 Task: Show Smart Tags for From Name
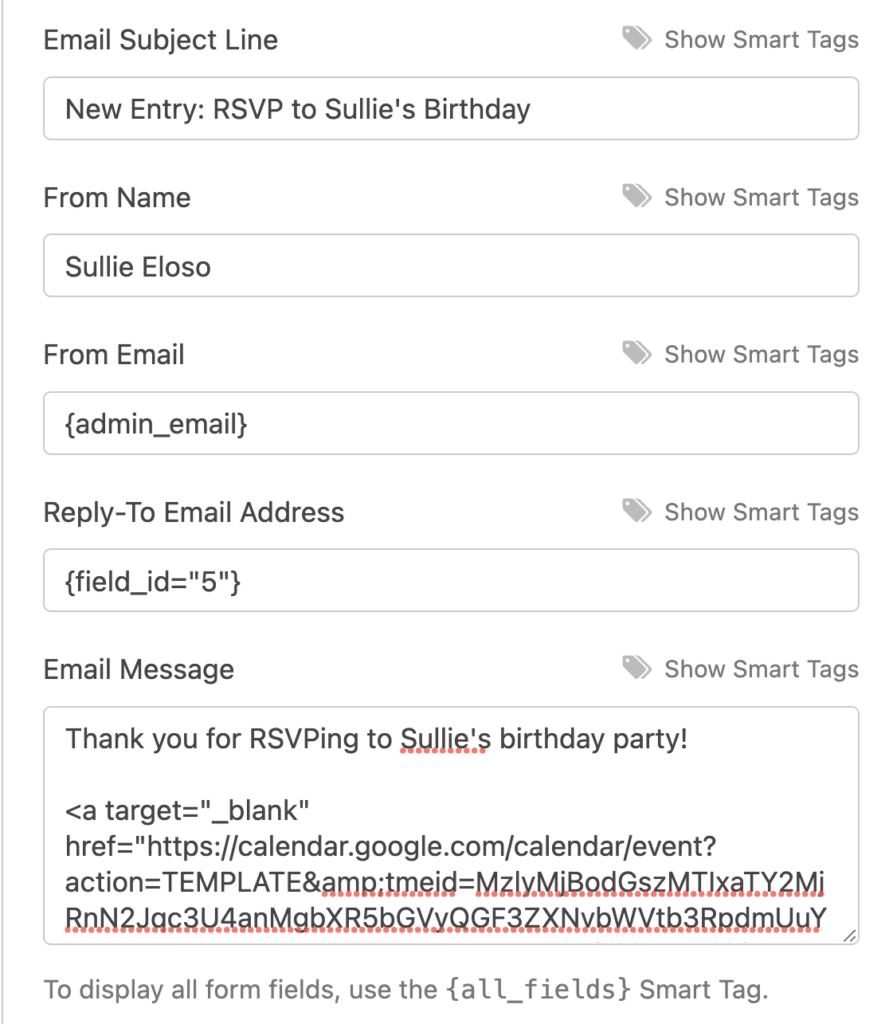[x=761, y=197]
